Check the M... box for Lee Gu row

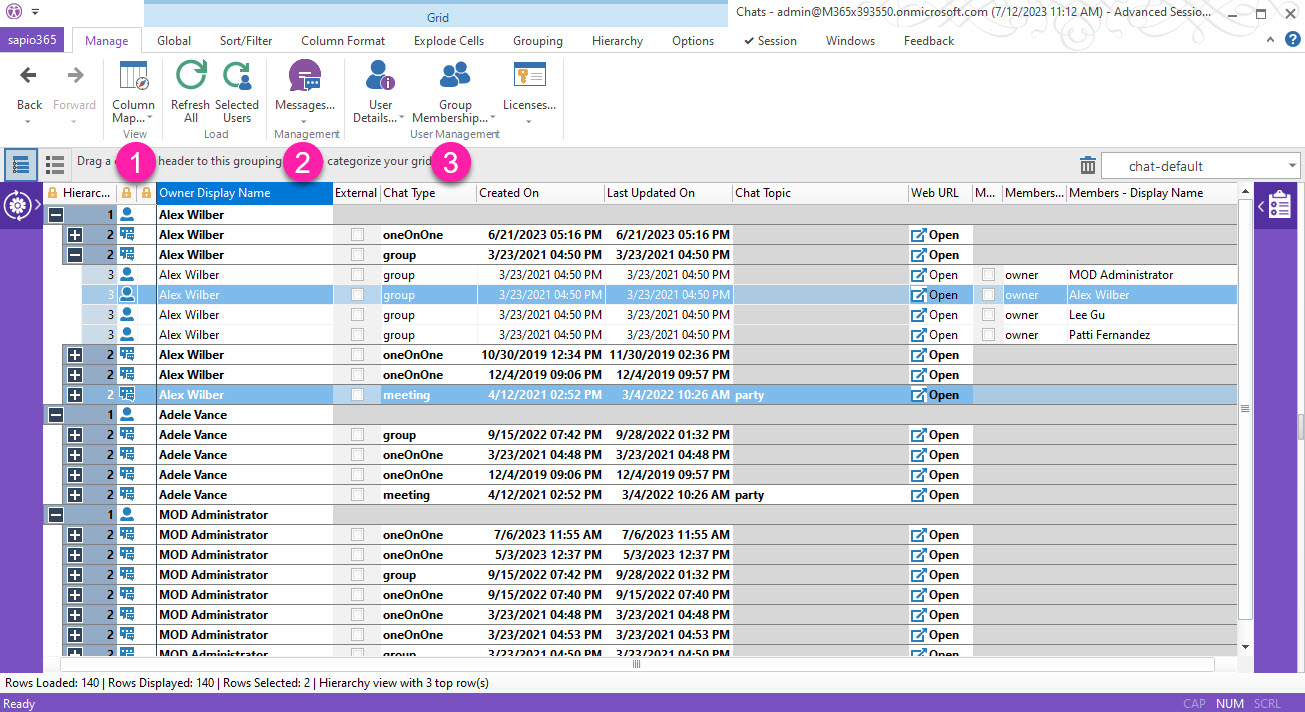point(988,315)
